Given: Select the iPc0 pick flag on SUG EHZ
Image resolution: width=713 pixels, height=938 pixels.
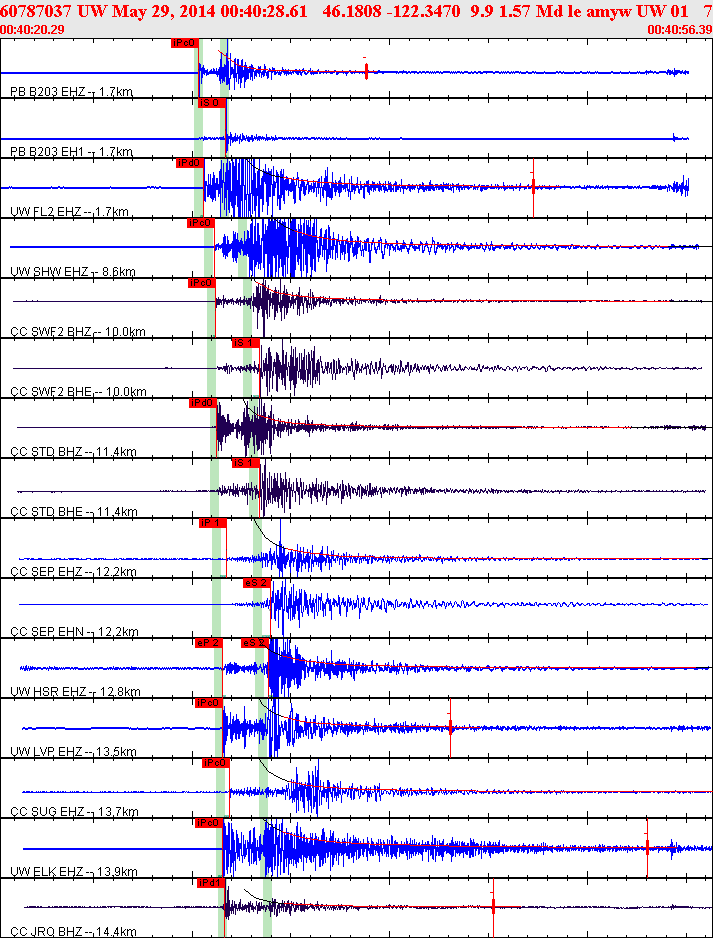Looking at the screenshot, I should (216, 763).
